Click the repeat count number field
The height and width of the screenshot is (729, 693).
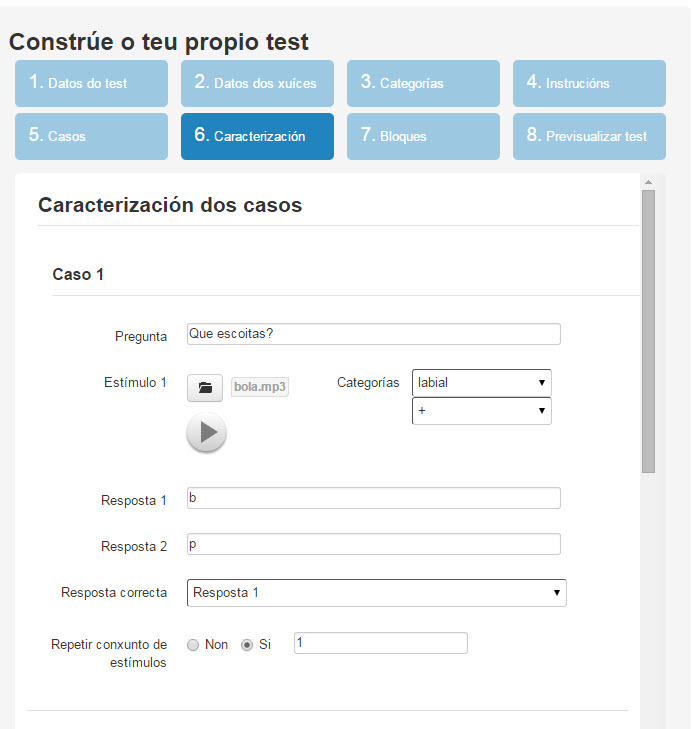click(380, 644)
